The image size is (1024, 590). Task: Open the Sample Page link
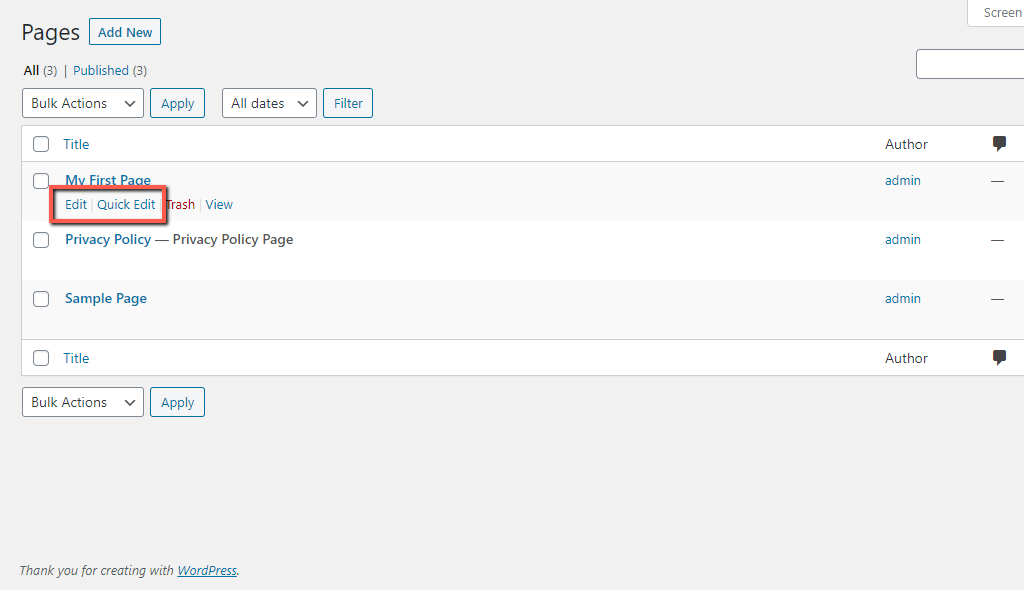[x=106, y=299]
